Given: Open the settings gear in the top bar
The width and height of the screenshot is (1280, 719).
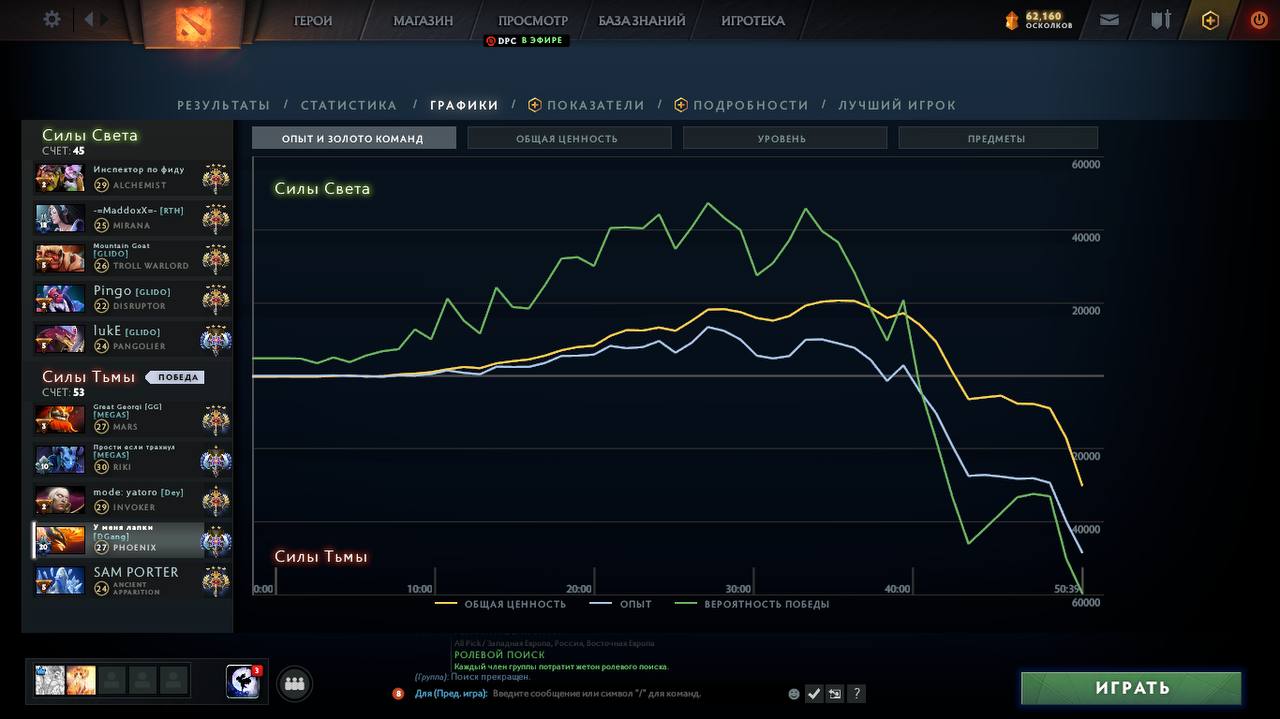Looking at the screenshot, I should pos(52,19).
